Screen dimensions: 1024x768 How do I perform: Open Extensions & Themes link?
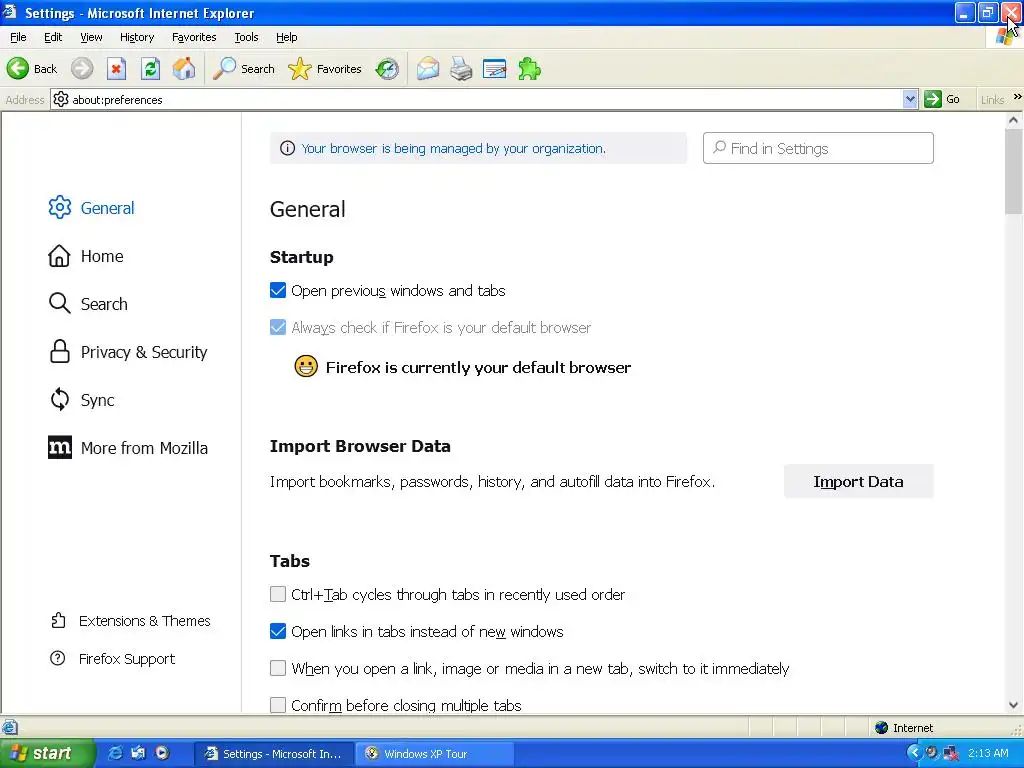[131, 620]
